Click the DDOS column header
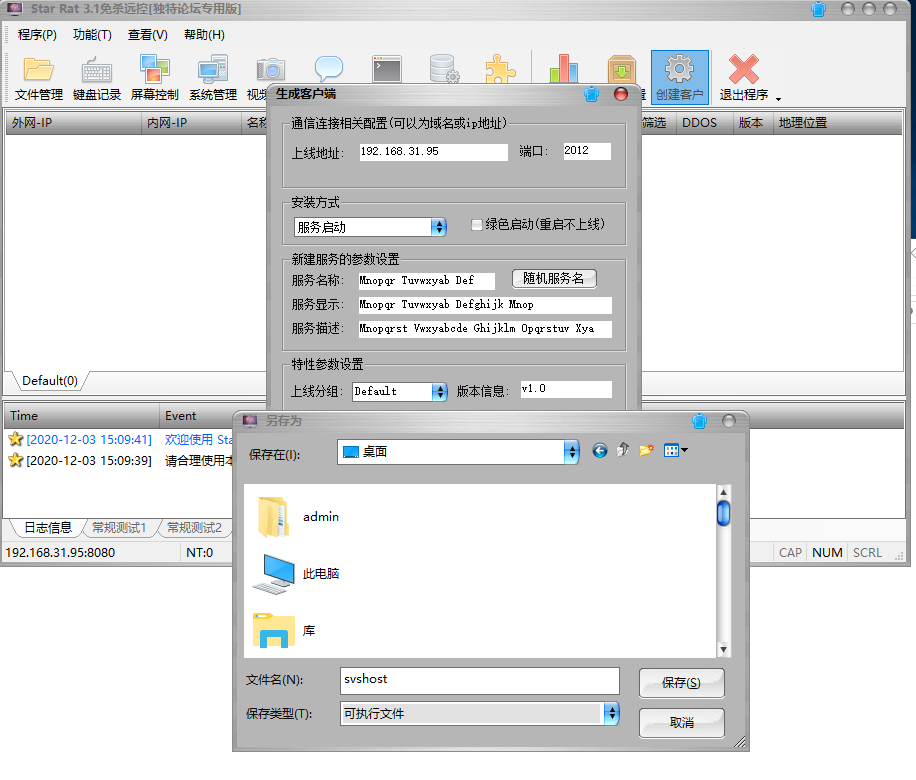The image size is (916, 780). [x=705, y=123]
